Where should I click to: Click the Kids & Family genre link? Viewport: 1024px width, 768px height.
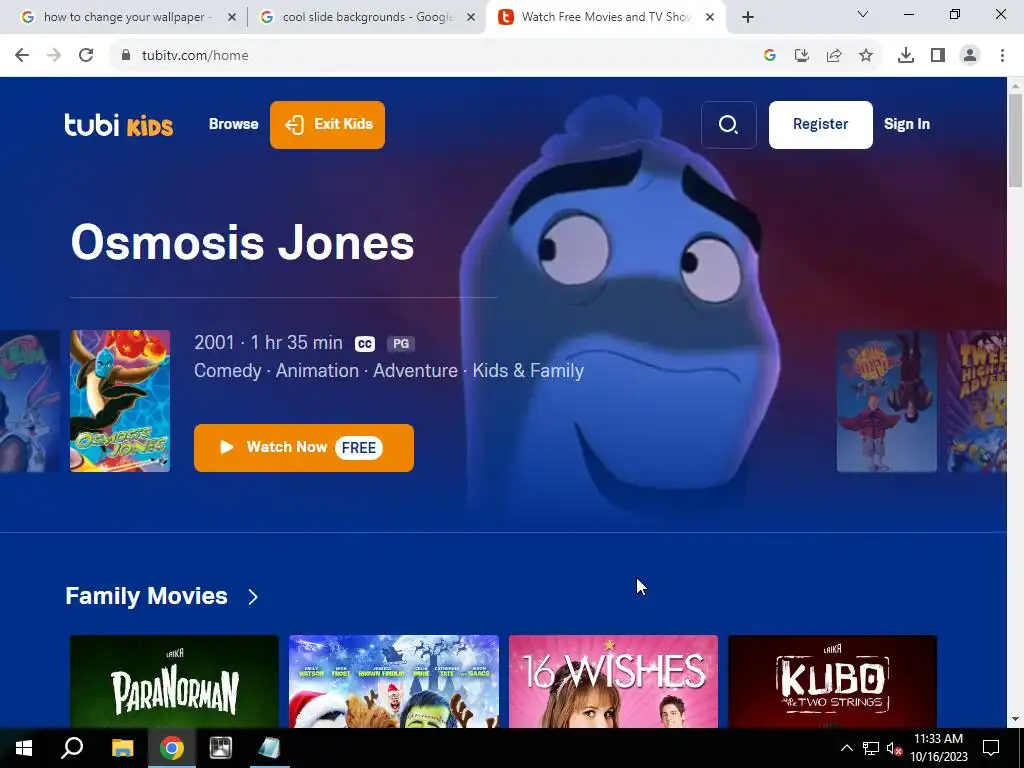coord(528,370)
